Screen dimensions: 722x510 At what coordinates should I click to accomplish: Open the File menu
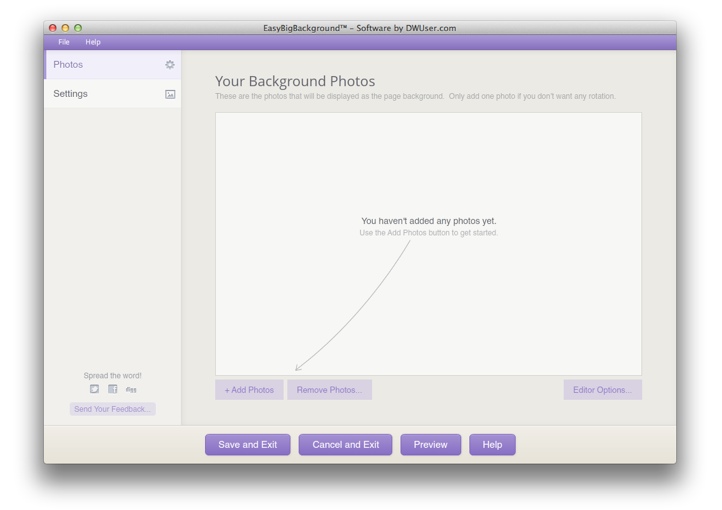click(x=63, y=42)
